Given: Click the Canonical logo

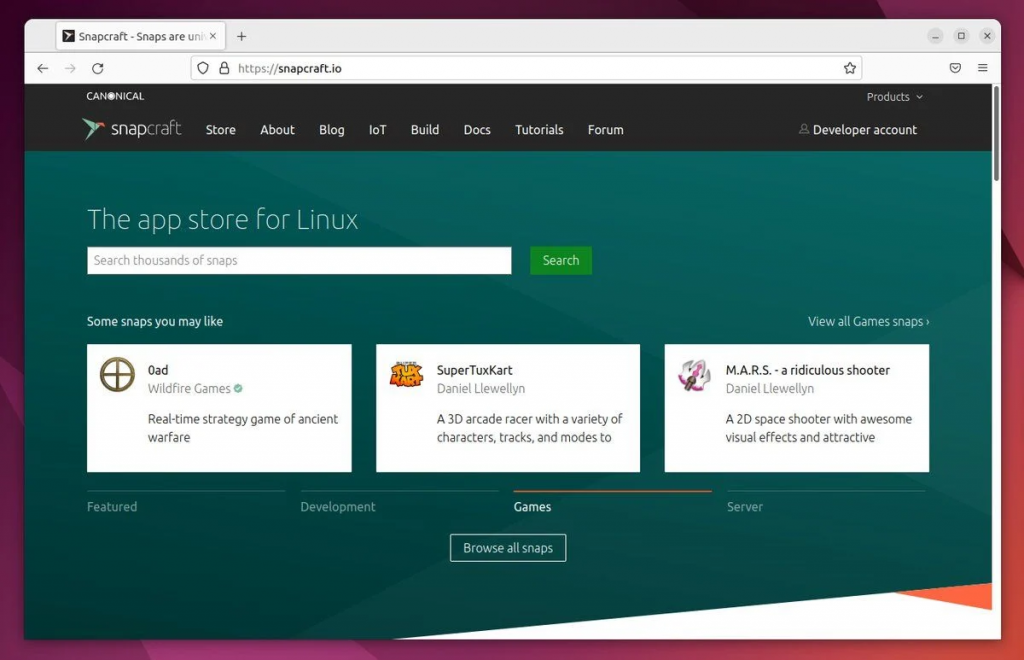Looking at the screenshot, I should [115, 96].
